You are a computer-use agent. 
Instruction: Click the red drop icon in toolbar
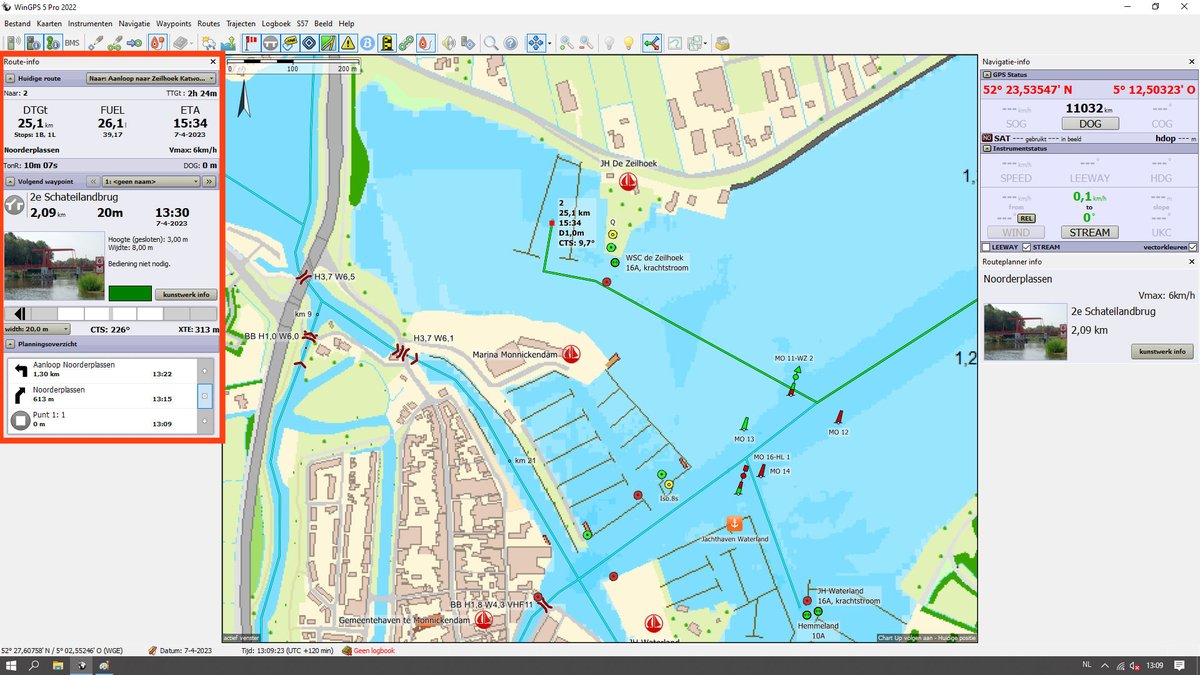424,43
